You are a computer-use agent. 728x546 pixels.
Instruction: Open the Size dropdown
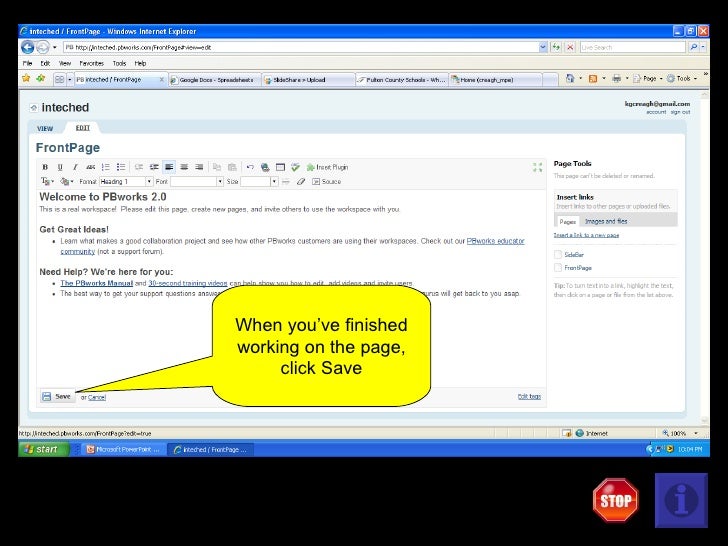click(259, 182)
